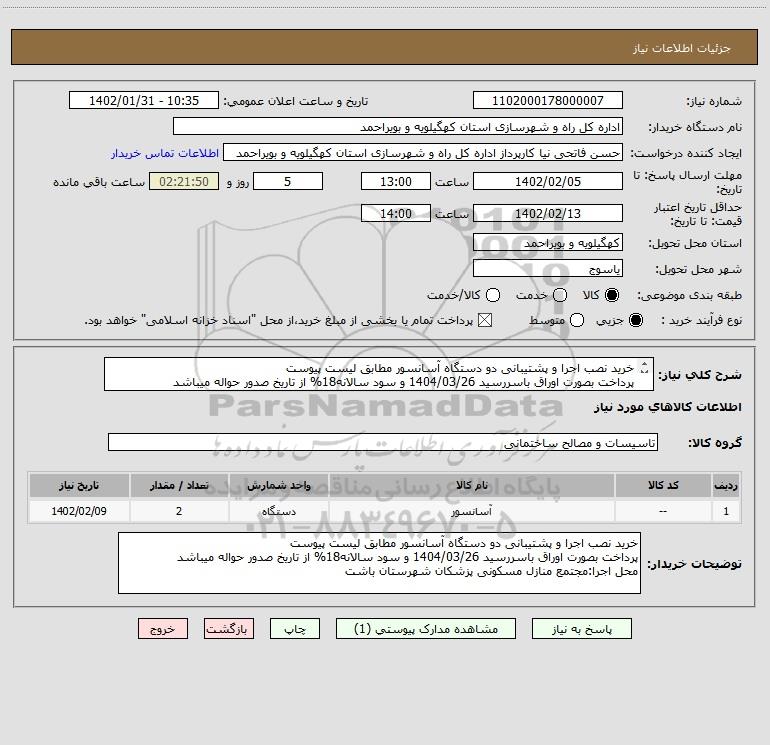Viewport: 770px width, 745px height.
Task: Select the کالا/خدمت radio button
Action: click(x=493, y=295)
